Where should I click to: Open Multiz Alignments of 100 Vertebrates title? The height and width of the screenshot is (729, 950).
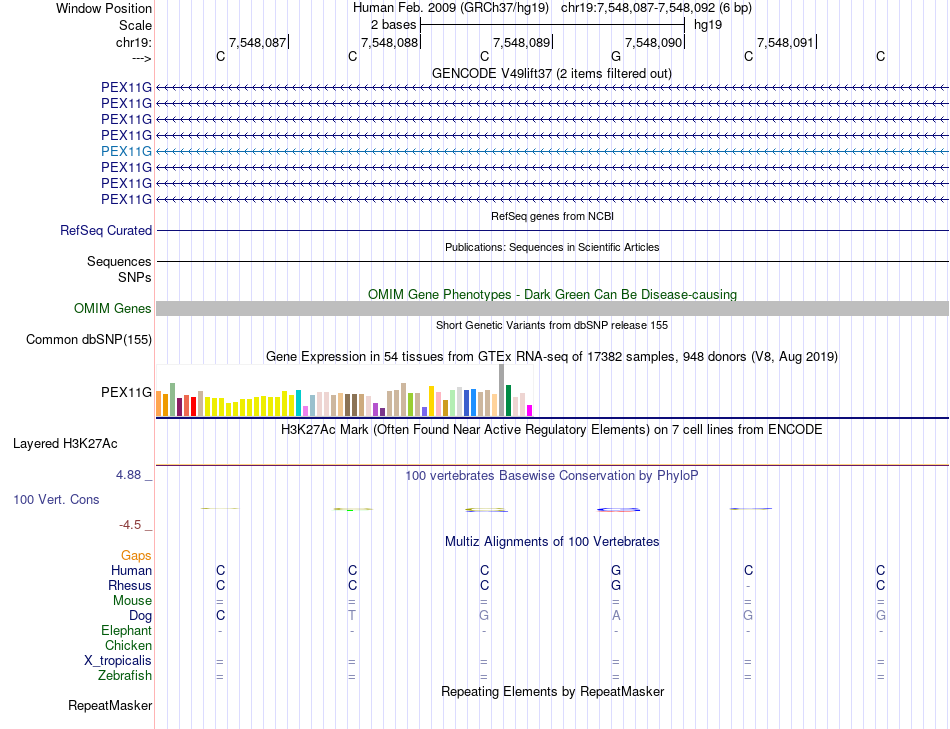[x=552, y=542]
